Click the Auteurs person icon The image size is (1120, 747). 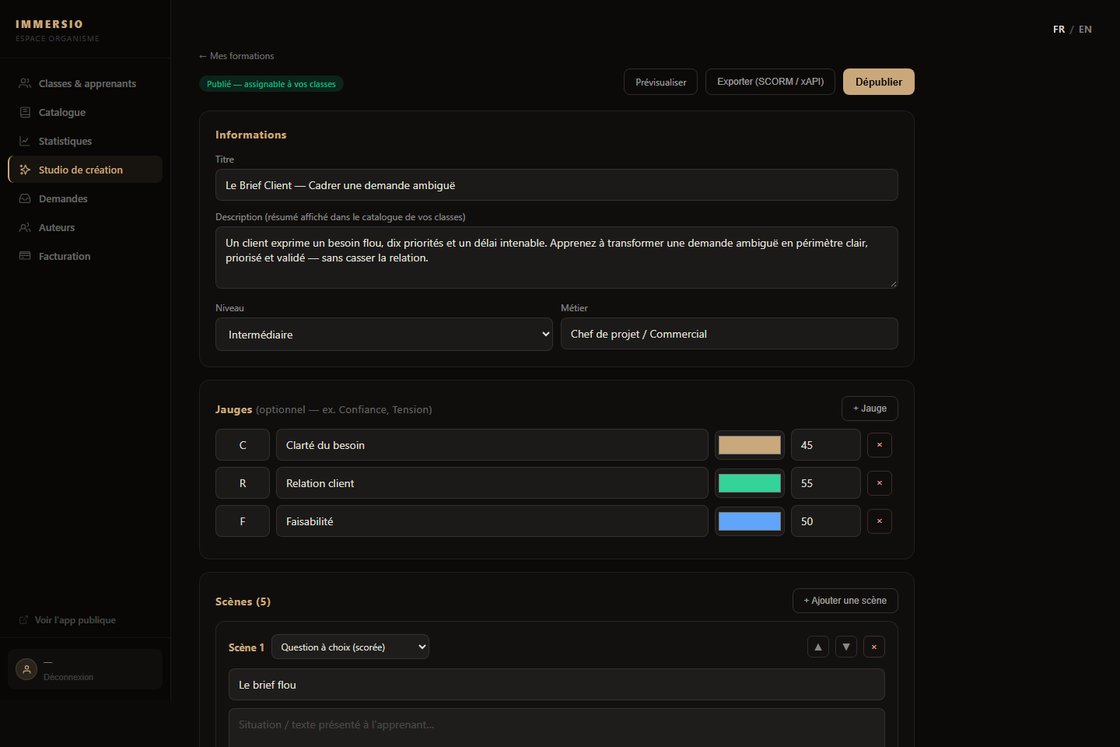click(x=25, y=227)
